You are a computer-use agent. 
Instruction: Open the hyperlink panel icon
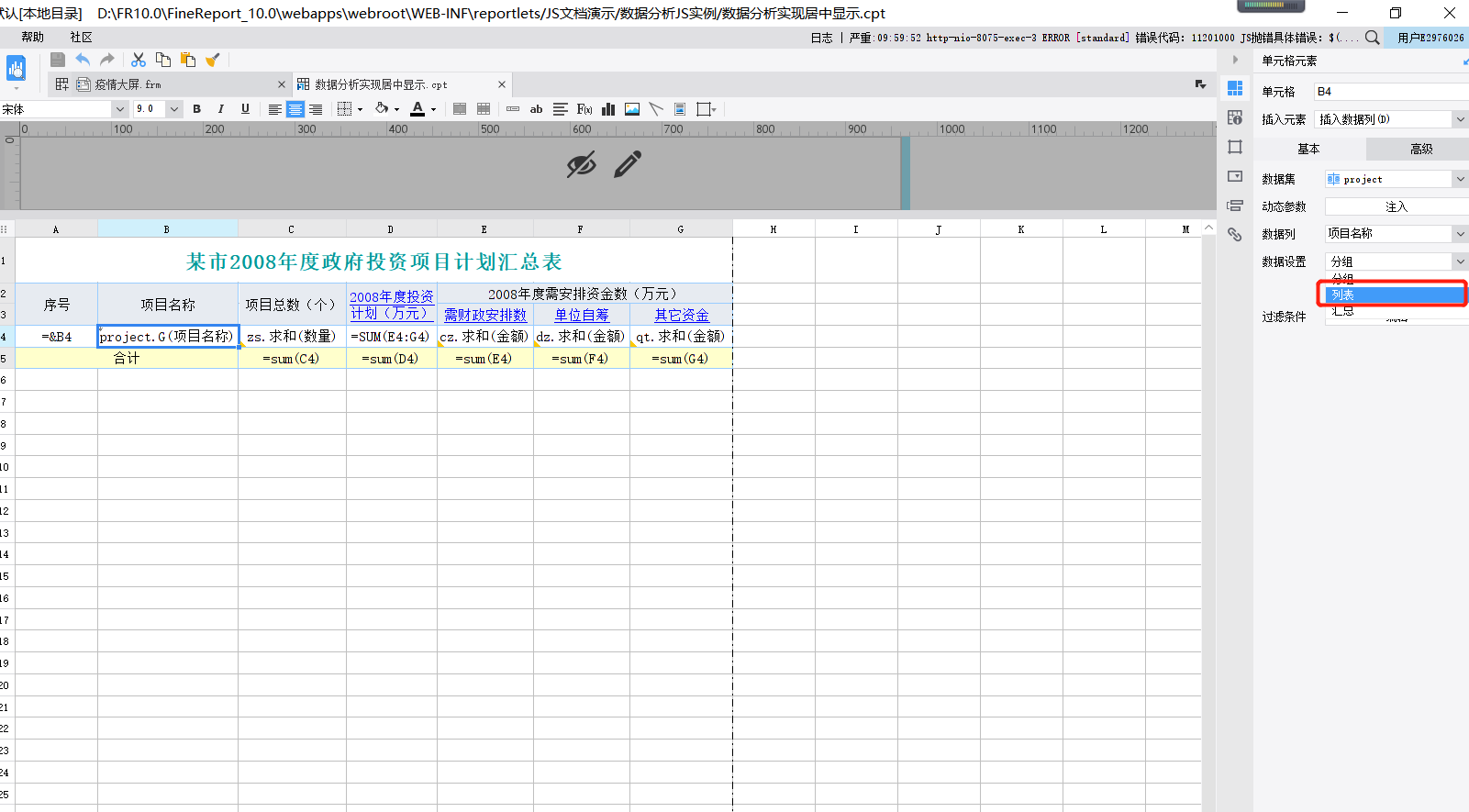point(1235,235)
